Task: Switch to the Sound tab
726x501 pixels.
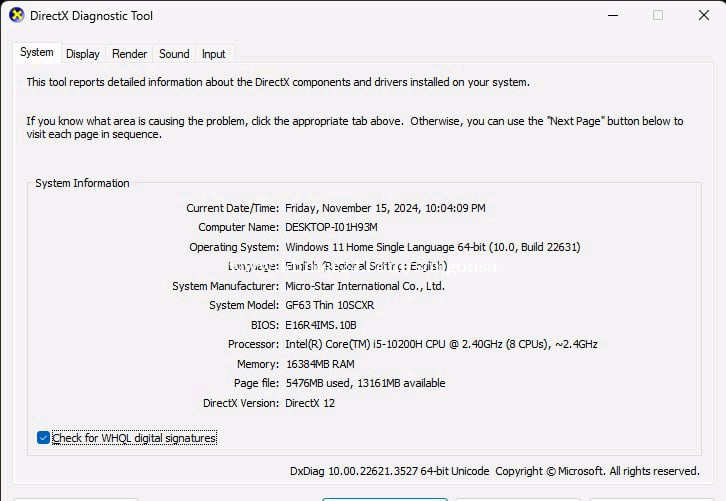Action: [x=174, y=54]
